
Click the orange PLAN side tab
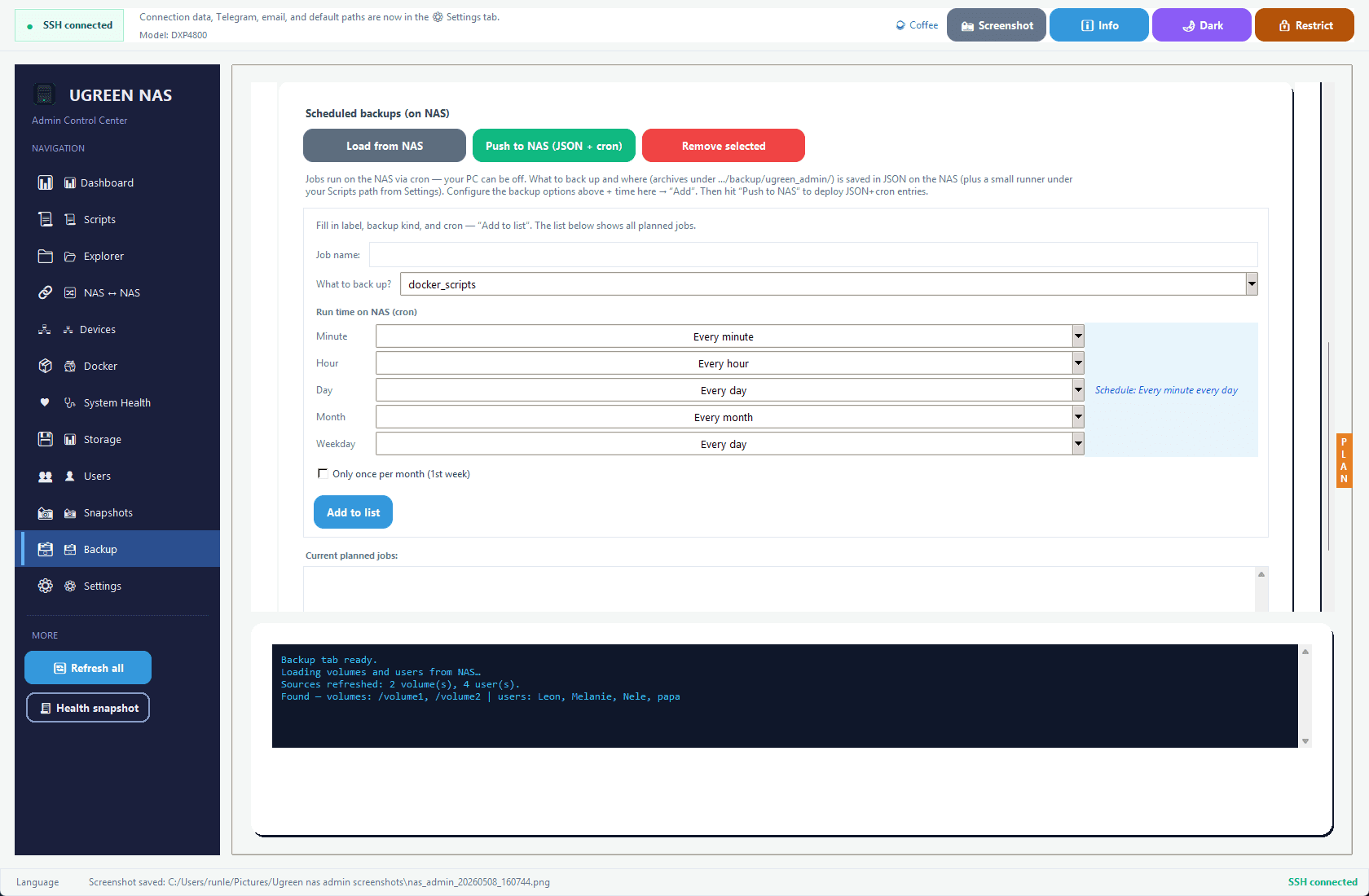coord(1344,460)
